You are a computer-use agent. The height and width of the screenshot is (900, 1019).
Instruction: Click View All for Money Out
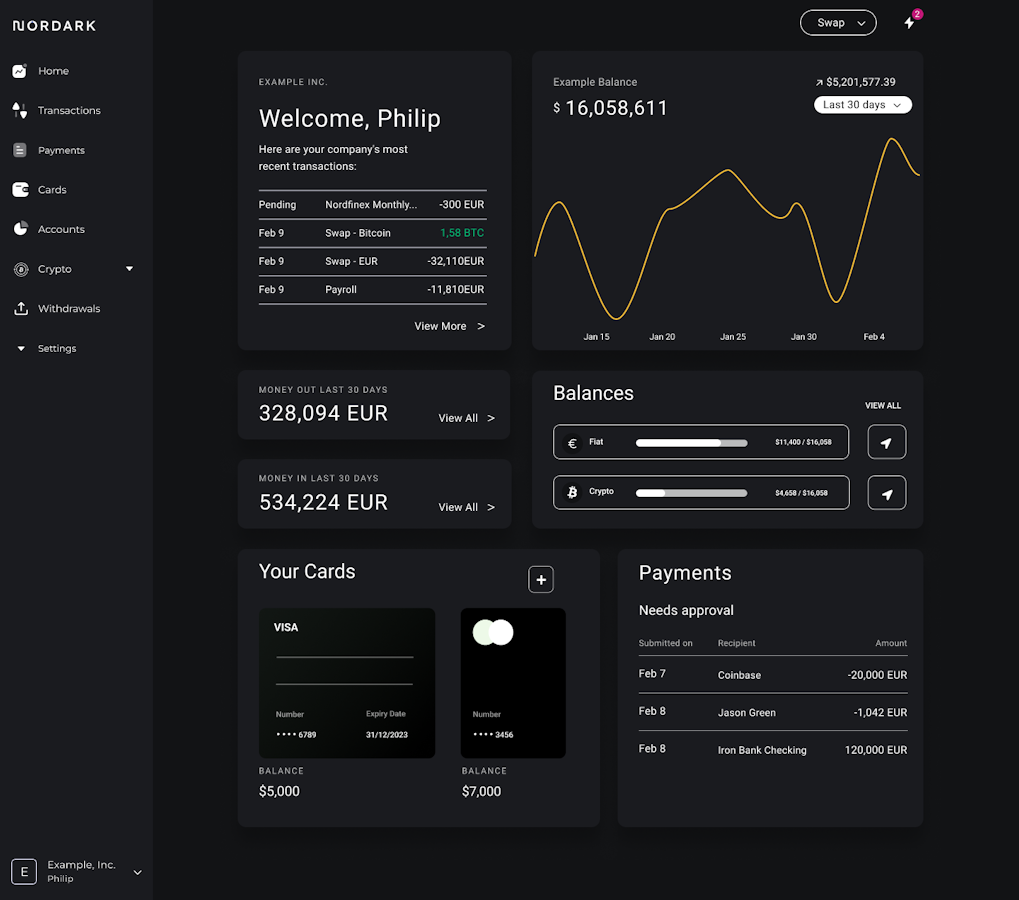[x=466, y=418]
